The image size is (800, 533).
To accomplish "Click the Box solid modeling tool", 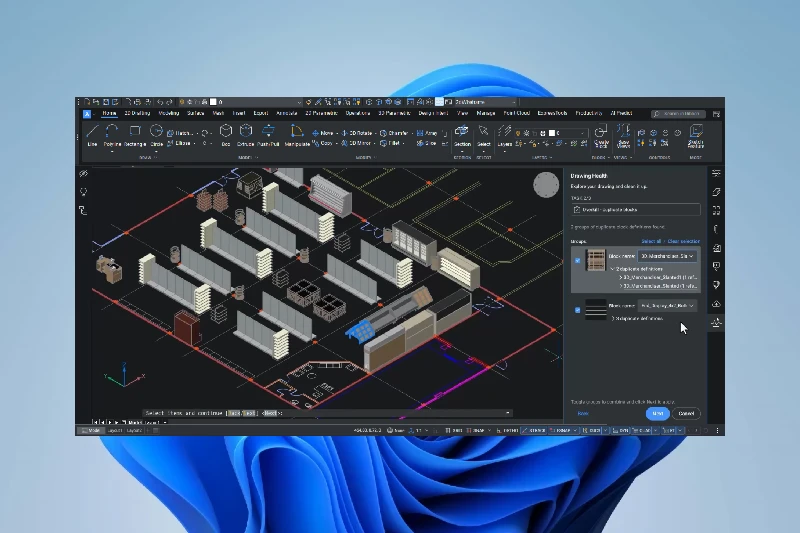I will [226, 133].
